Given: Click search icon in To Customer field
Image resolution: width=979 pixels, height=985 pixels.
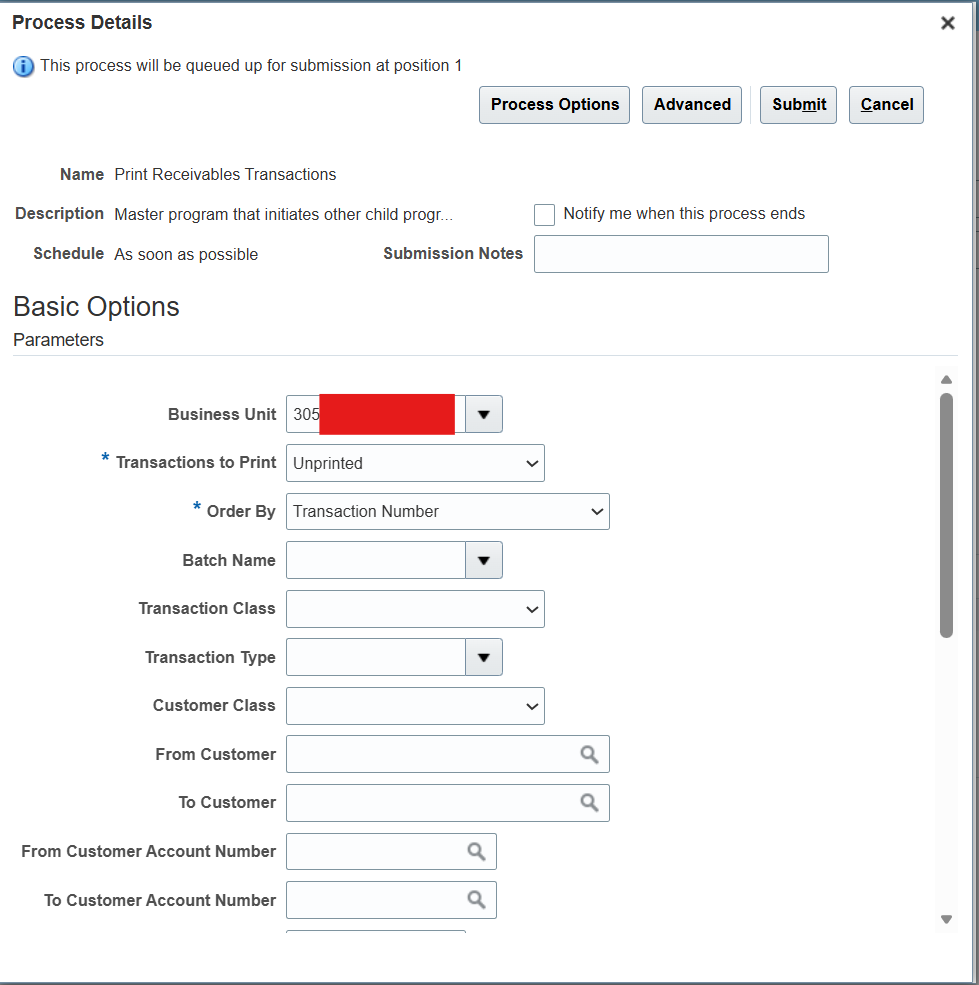Looking at the screenshot, I should 589,802.
